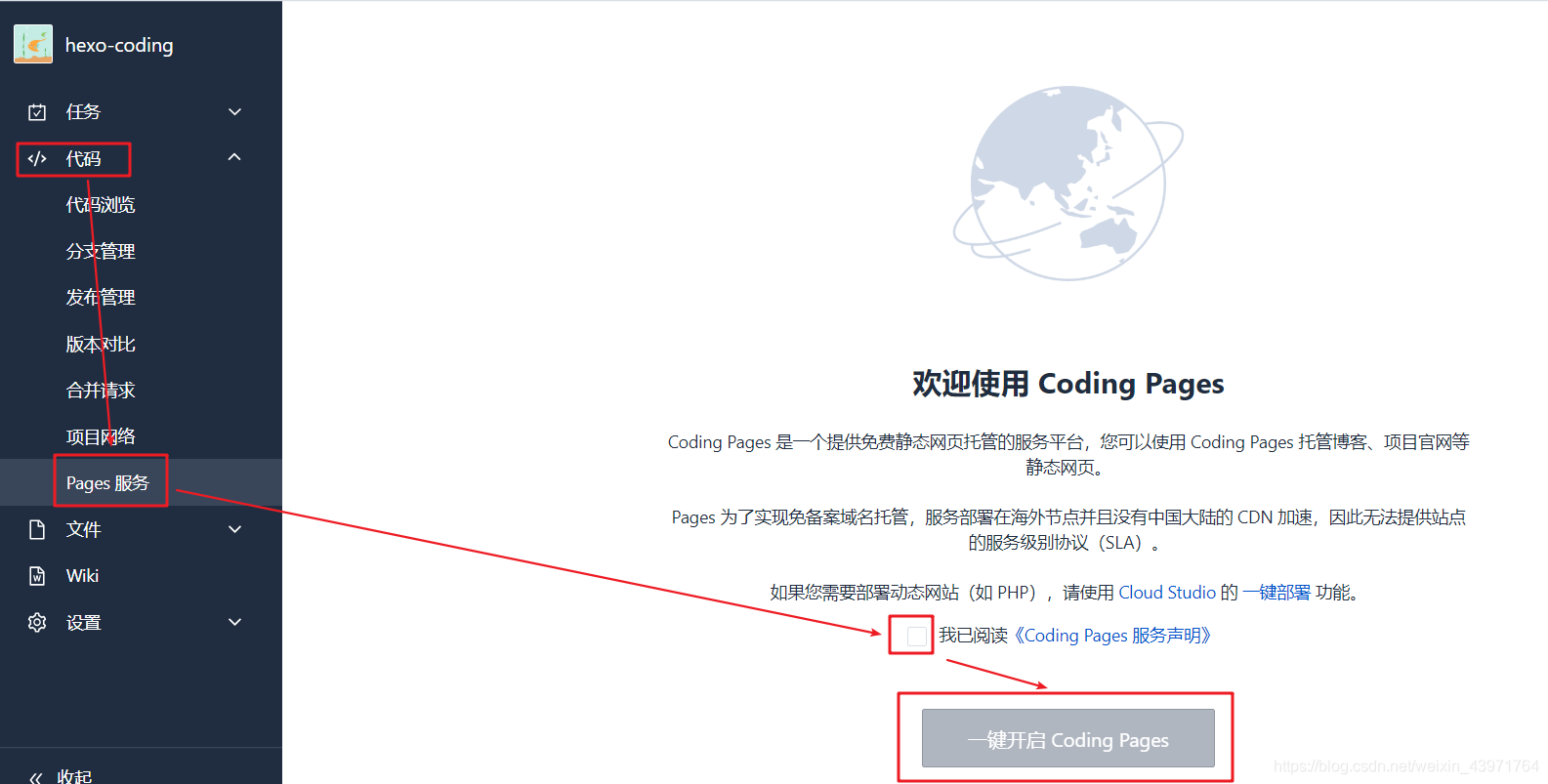Click the Wiki page icon
This screenshot has width=1548, height=784.
(37, 576)
